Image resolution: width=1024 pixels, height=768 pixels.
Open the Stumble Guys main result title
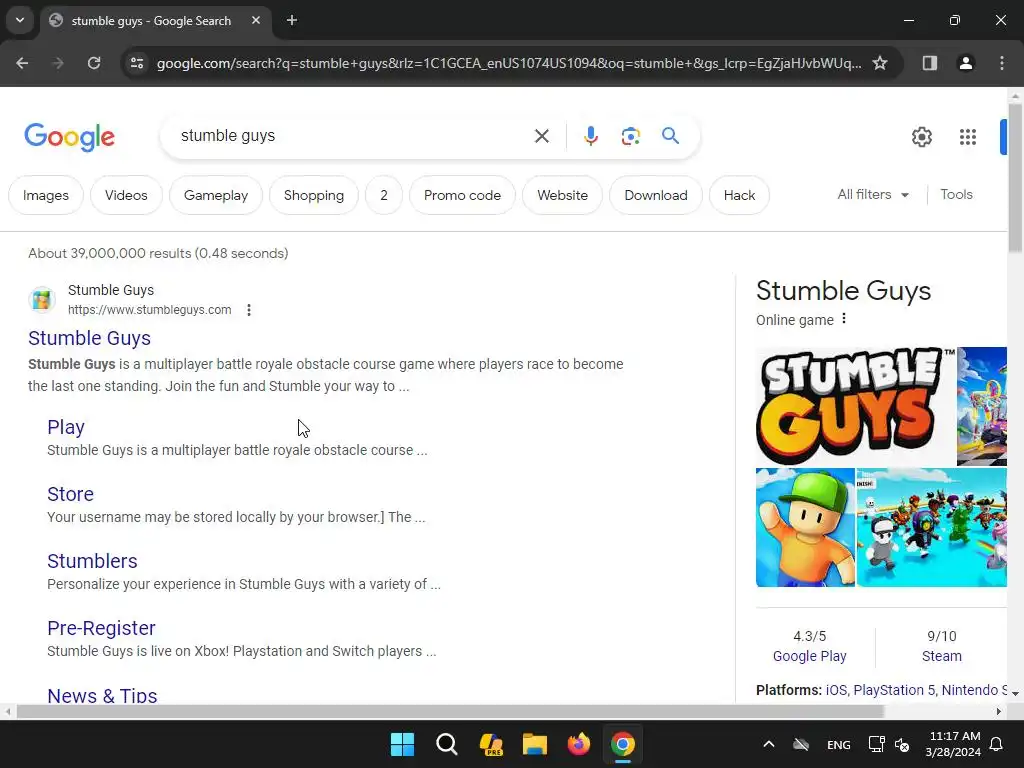pyautogui.click(x=89, y=338)
